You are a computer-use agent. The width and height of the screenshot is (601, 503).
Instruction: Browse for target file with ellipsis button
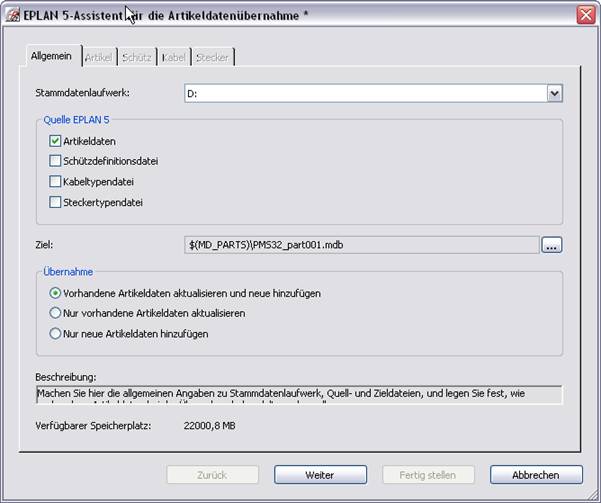point(552,244)
